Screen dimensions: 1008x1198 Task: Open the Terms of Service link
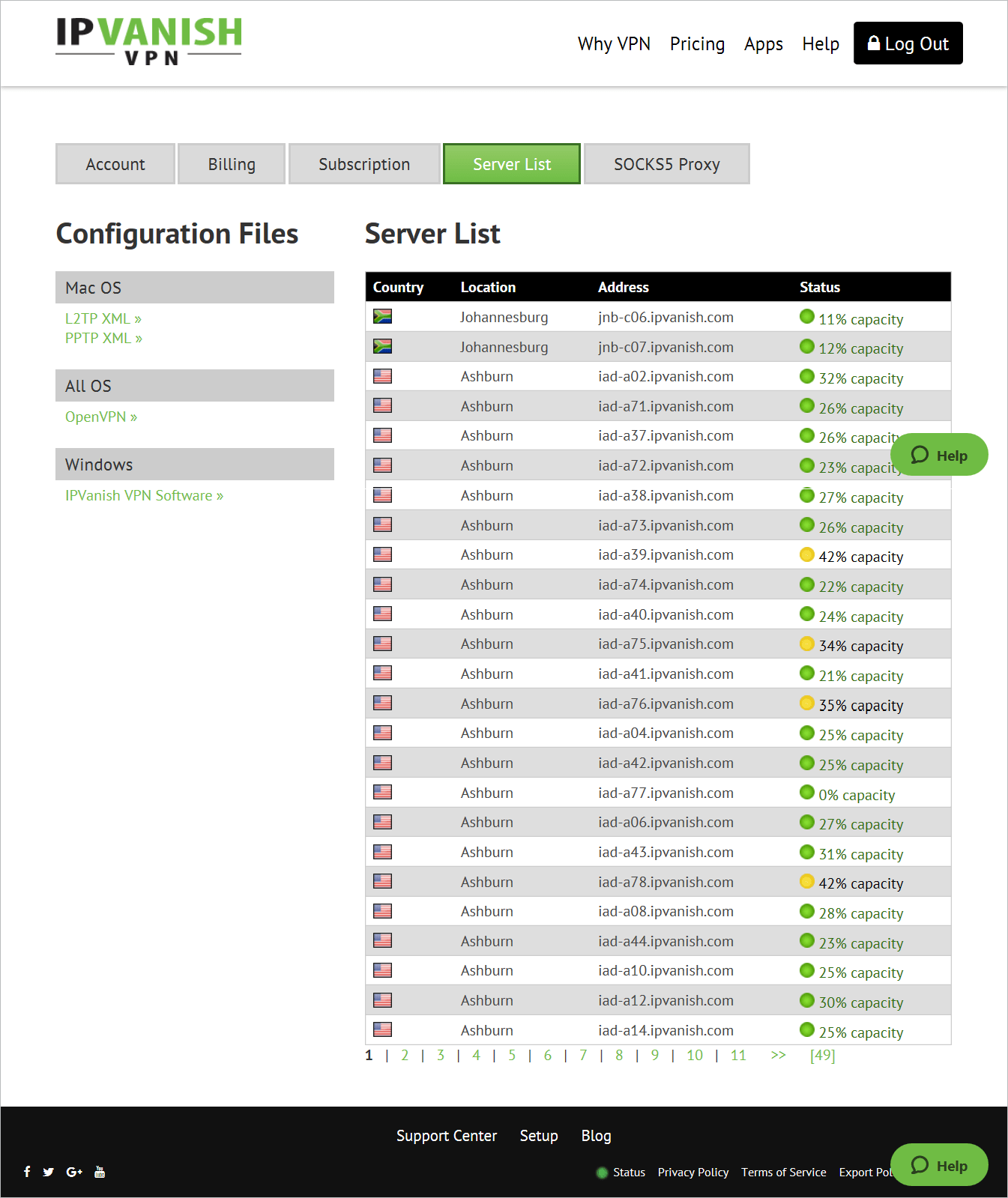(784, 1173)
